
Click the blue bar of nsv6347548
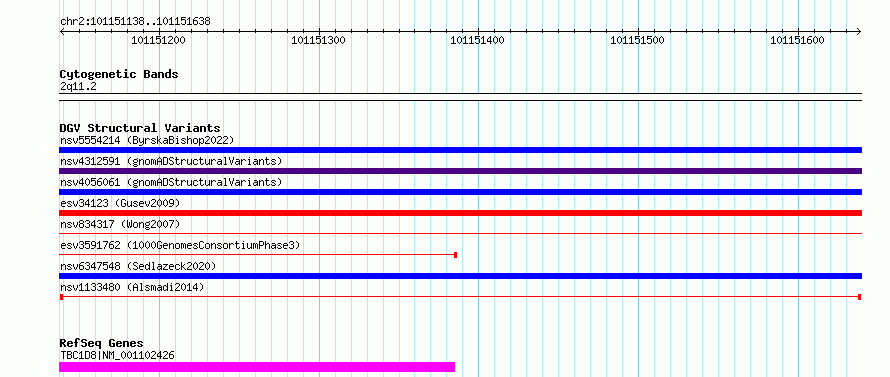[460, 276]
